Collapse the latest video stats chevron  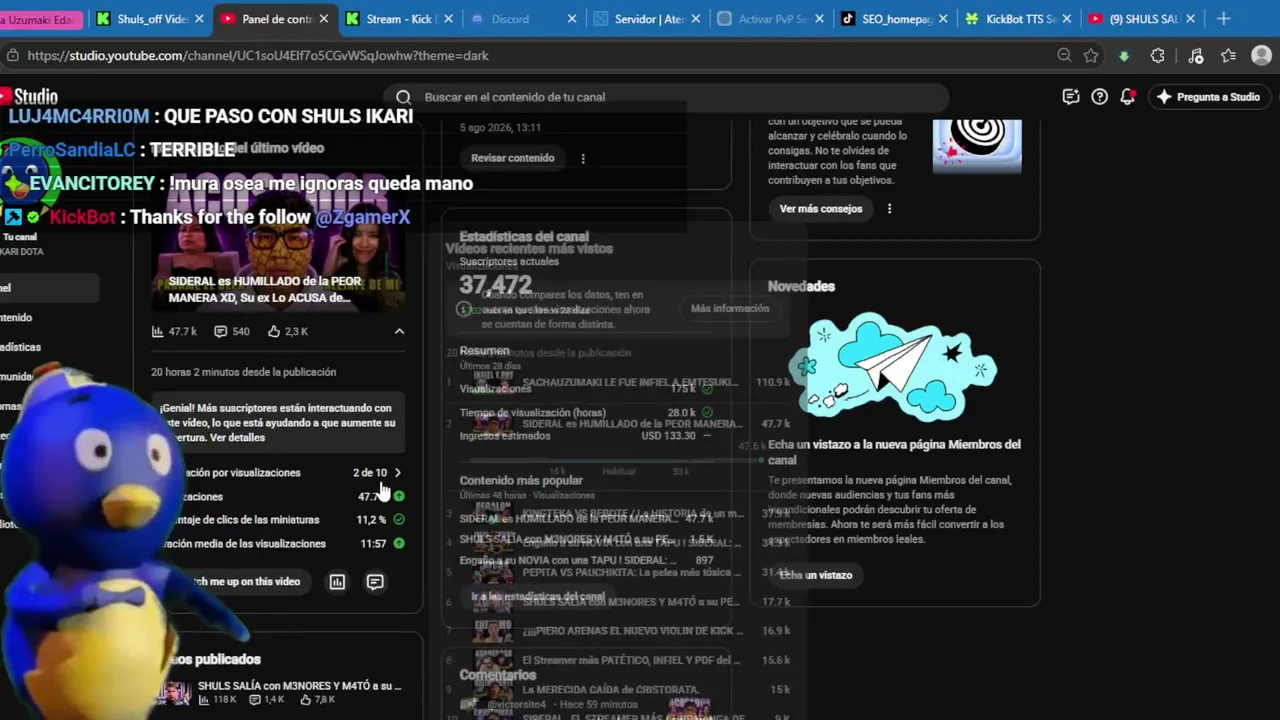(399, 331)
